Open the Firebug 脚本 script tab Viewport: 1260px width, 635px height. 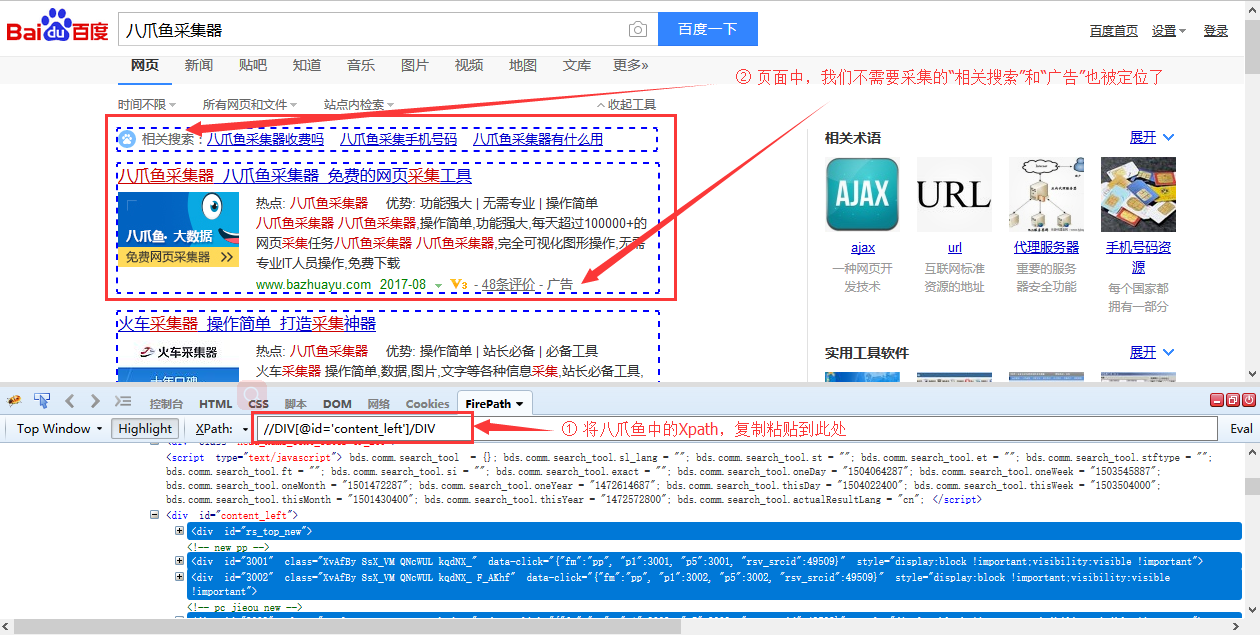pyautogui.click(x=296, y=404)
